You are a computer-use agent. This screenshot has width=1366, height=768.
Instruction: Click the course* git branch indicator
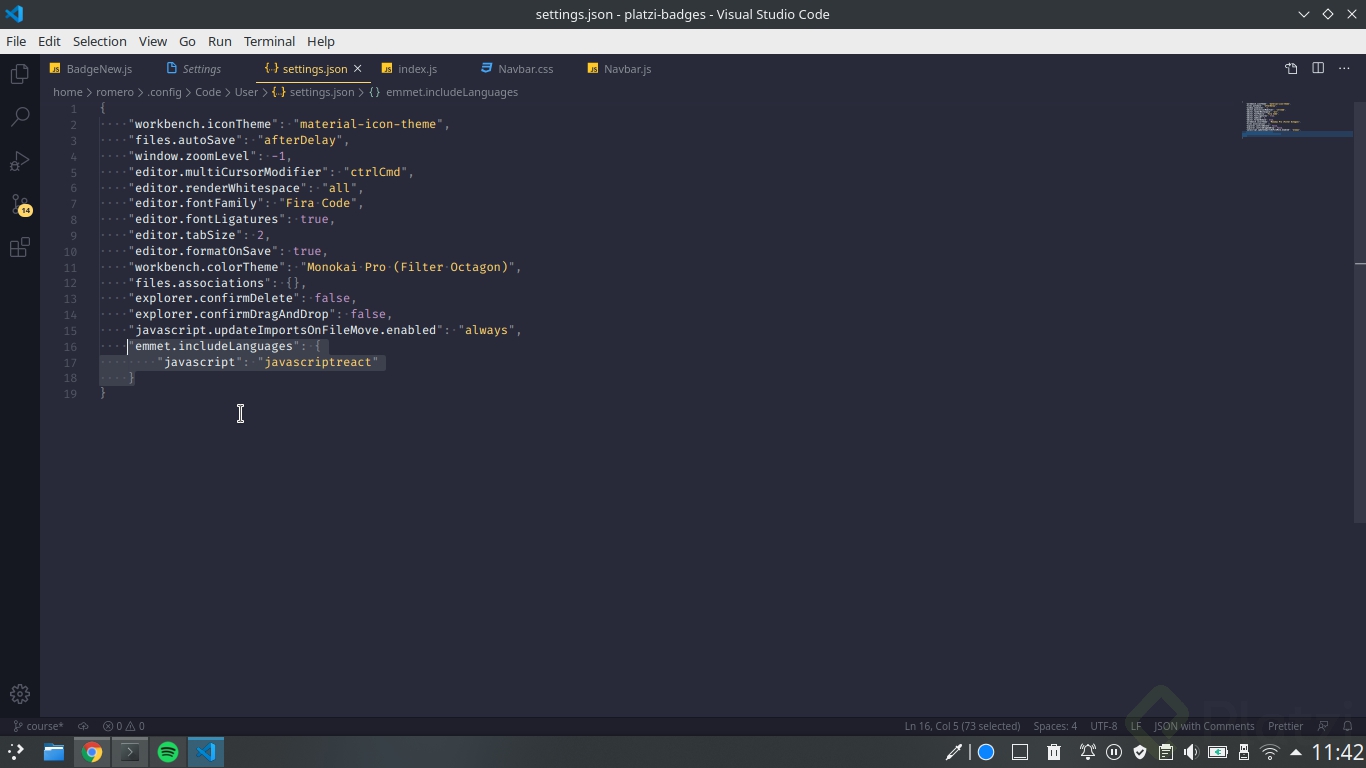tap(38, 726)
